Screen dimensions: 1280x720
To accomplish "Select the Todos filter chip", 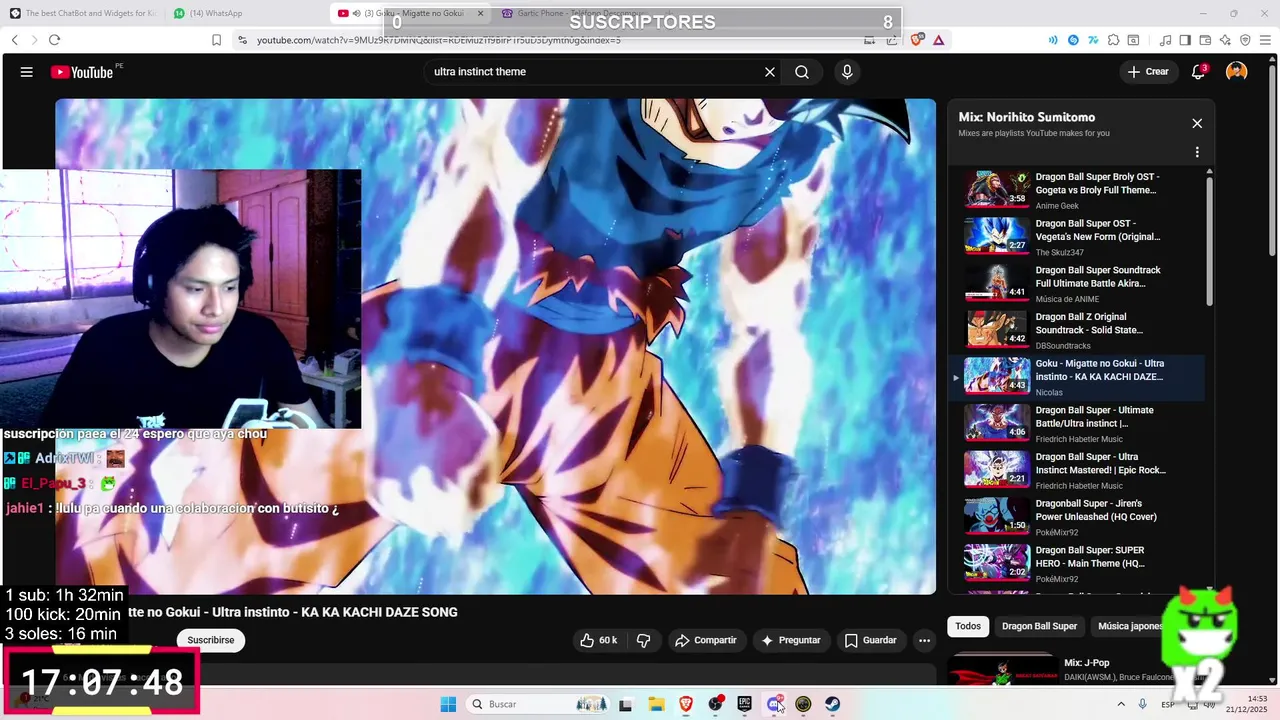I will click(968, 626).
